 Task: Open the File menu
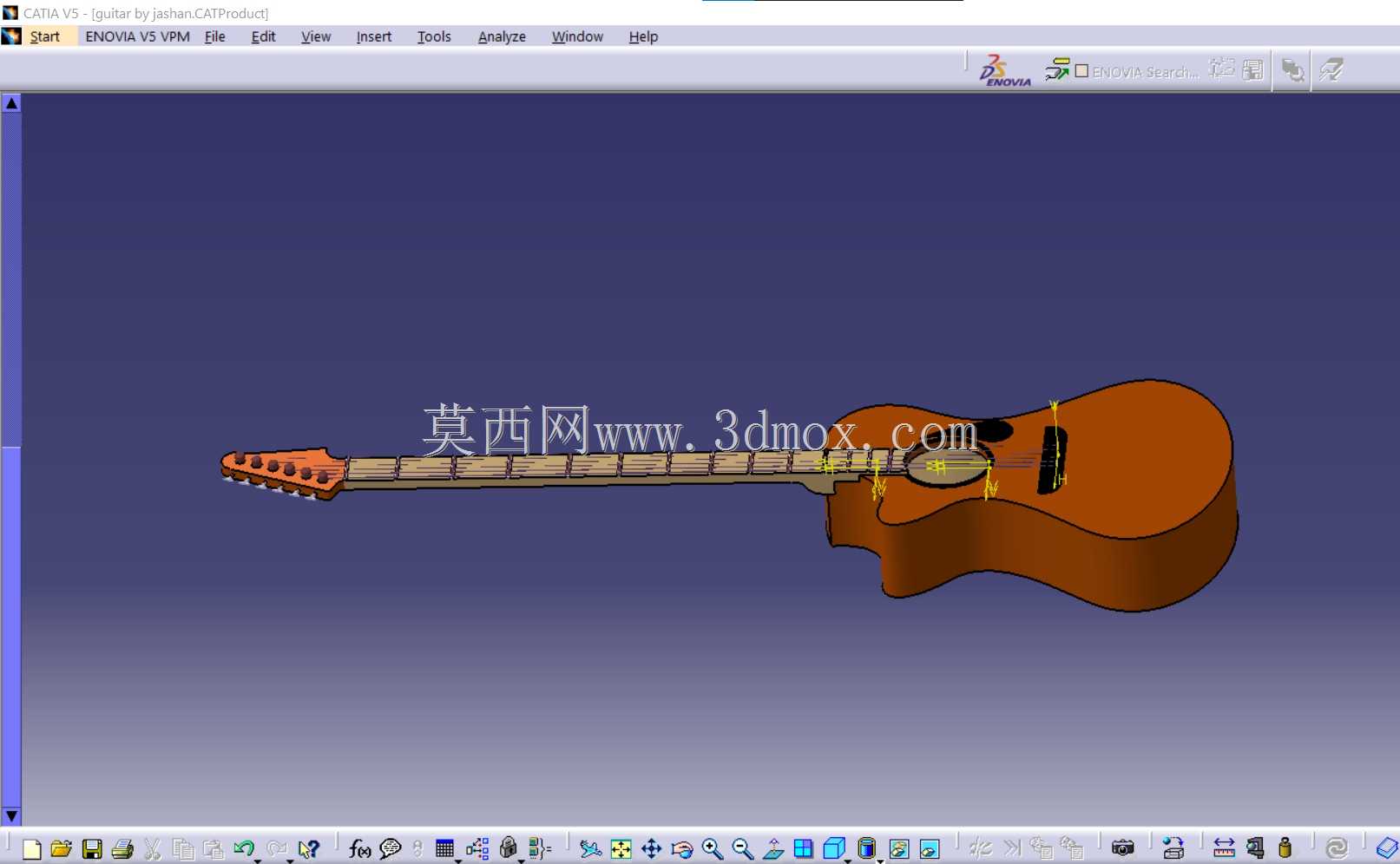(215, 36)
